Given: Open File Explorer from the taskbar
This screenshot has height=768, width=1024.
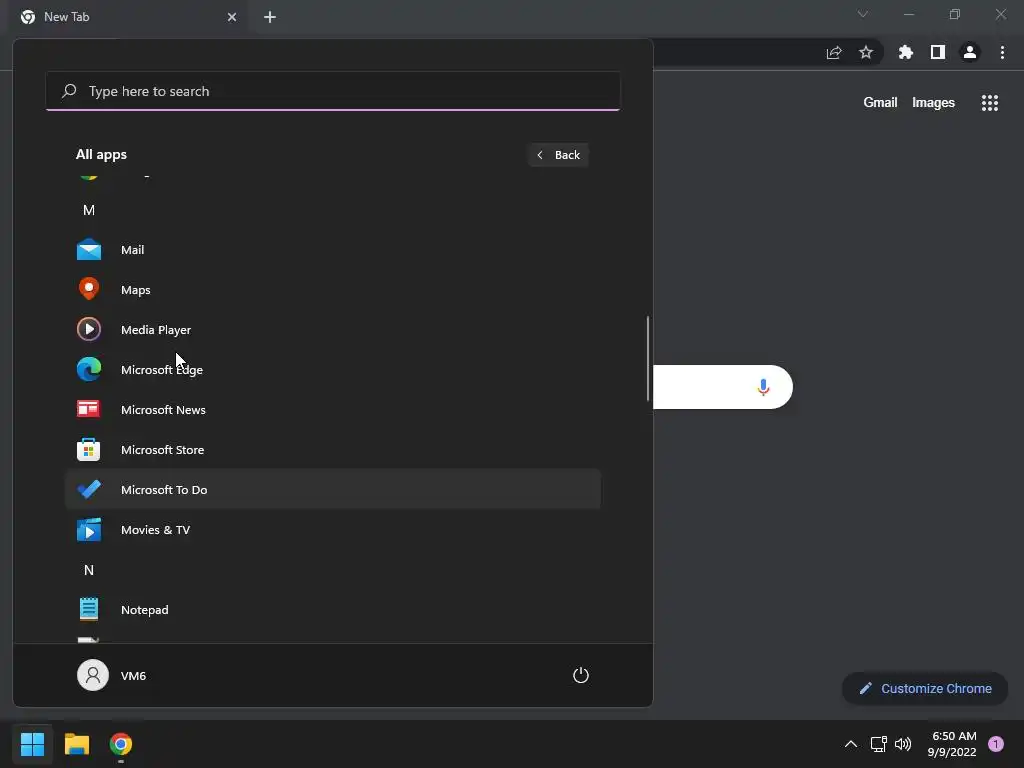Looking at the screenshot, I should 77,744.
